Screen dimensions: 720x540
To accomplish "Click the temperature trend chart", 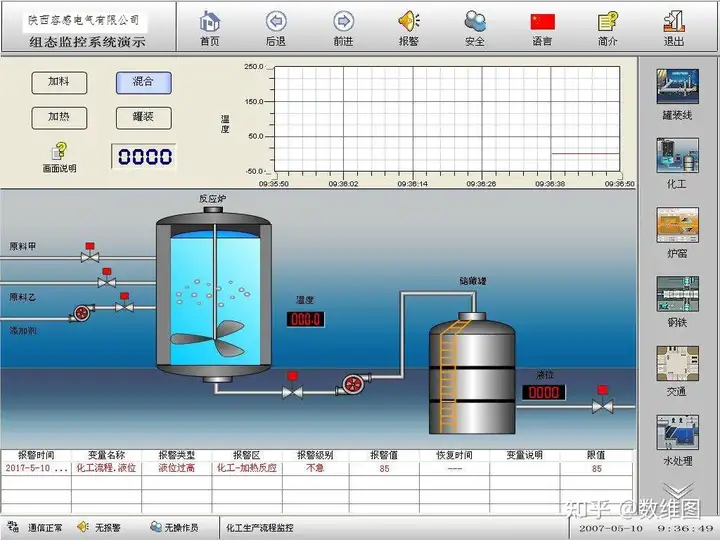I will click(x=447, y=119).
